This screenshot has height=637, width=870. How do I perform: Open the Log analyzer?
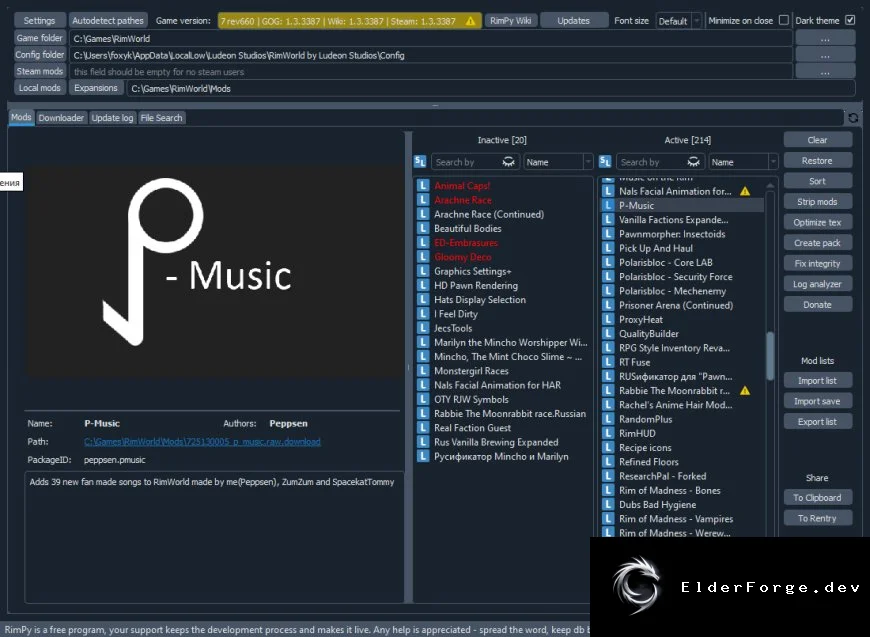(x=818, y=284)
